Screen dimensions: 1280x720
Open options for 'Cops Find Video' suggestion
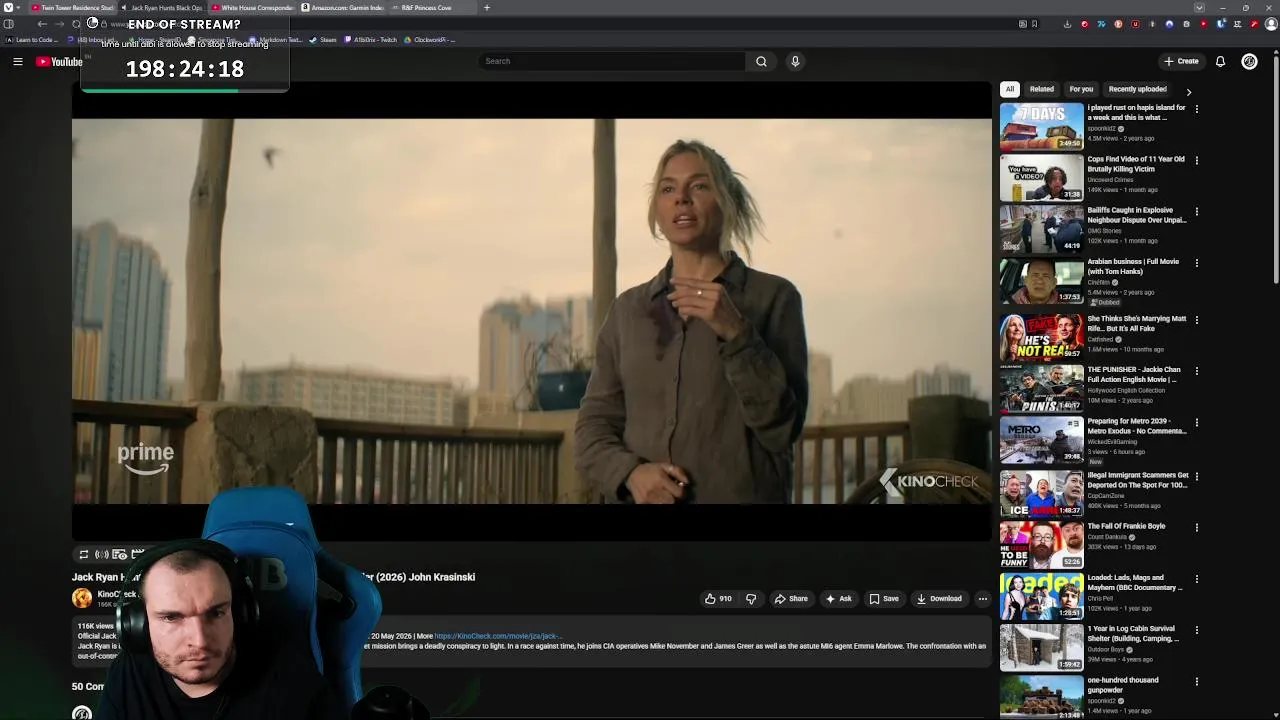click(1197, 160)
